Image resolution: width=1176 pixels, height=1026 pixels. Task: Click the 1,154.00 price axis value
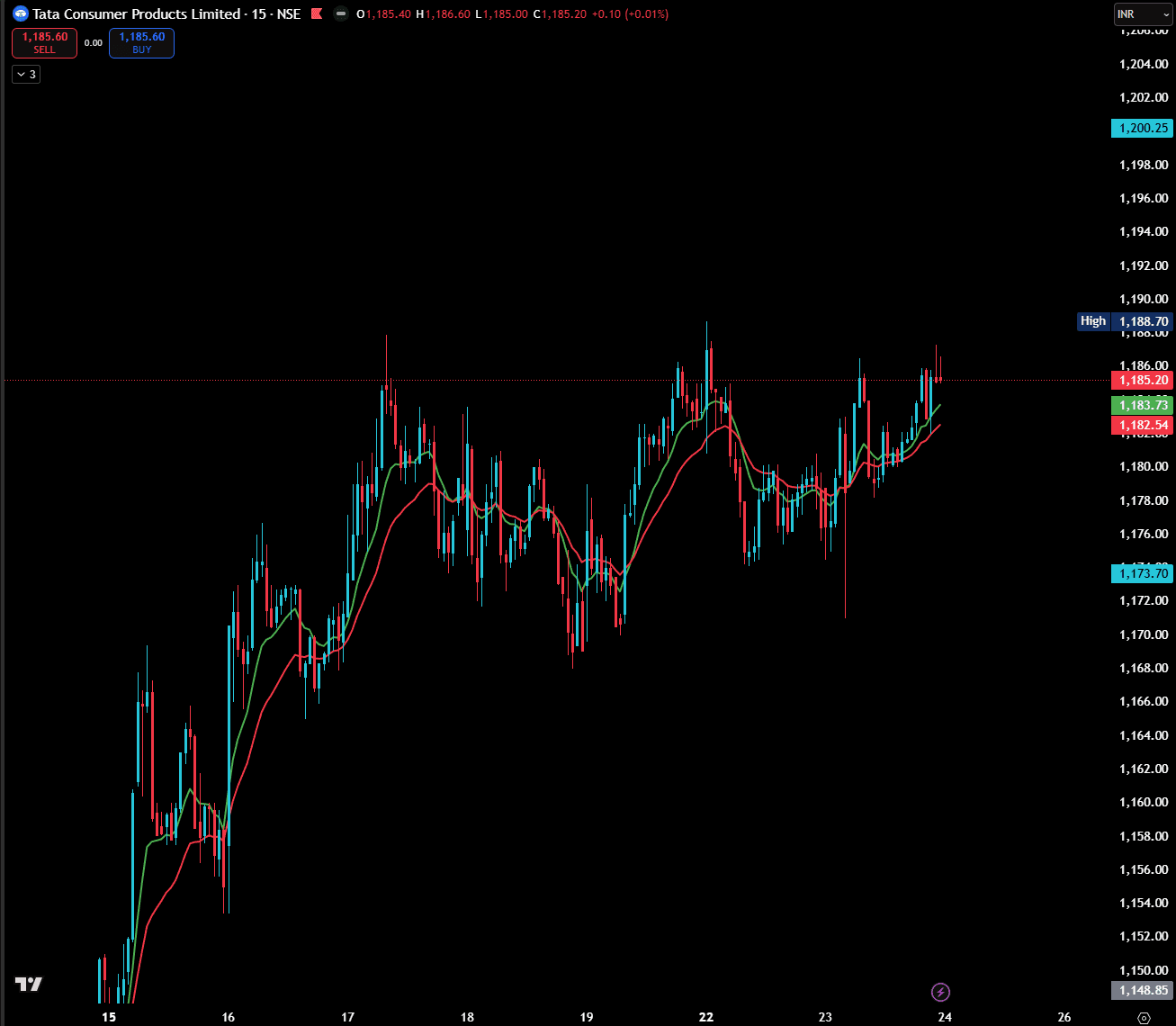click(x=1144, y=903)
